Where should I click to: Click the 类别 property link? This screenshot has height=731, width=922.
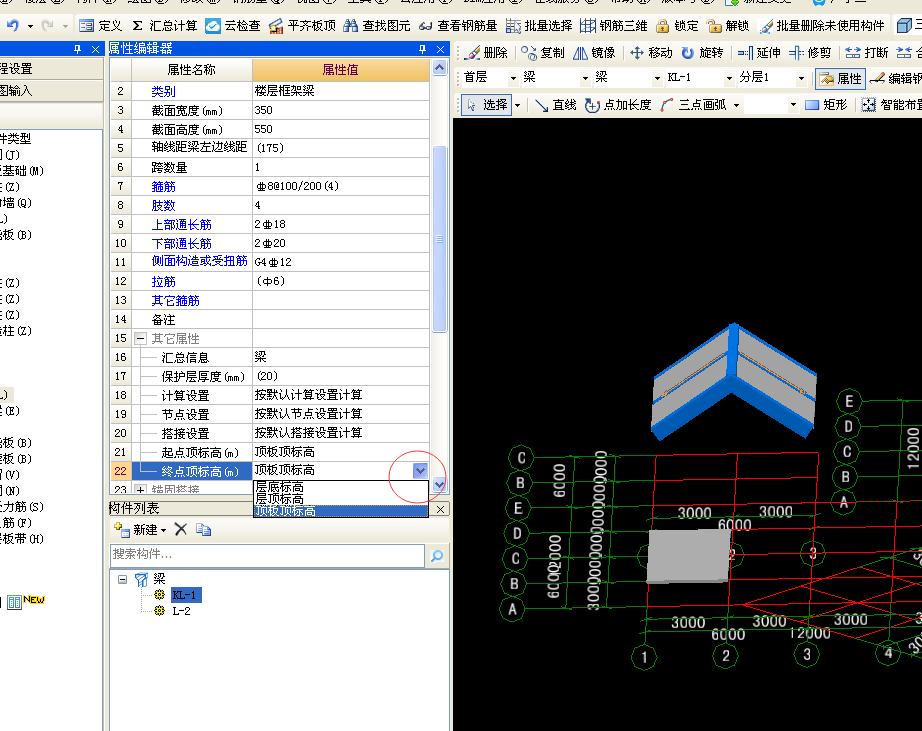(x=163, y=91)
